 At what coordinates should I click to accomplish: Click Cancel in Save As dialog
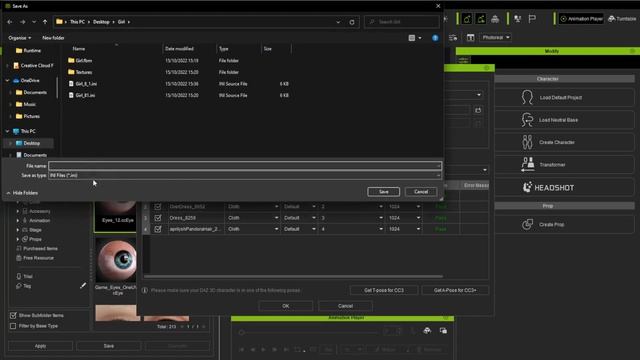421,192
